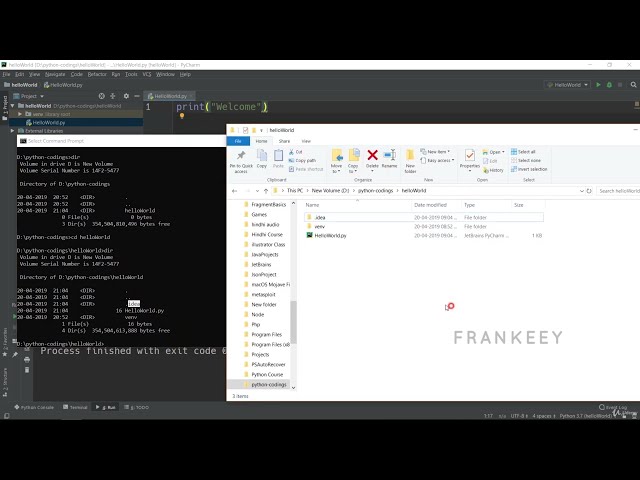Refresh the Explorer address bar
Screen dimensions: 640x480
pos(589,191)
